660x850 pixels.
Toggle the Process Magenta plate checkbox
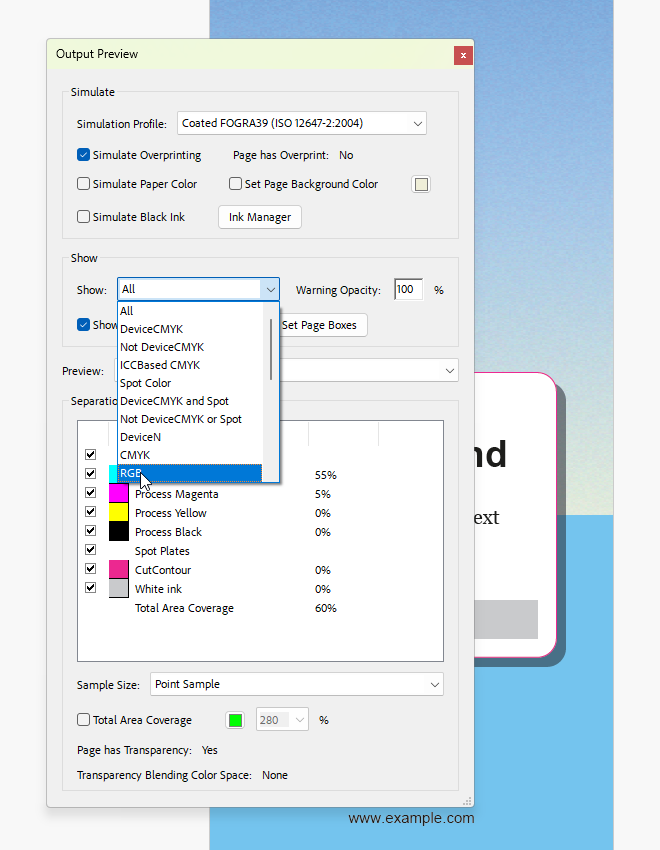(90, 493)
